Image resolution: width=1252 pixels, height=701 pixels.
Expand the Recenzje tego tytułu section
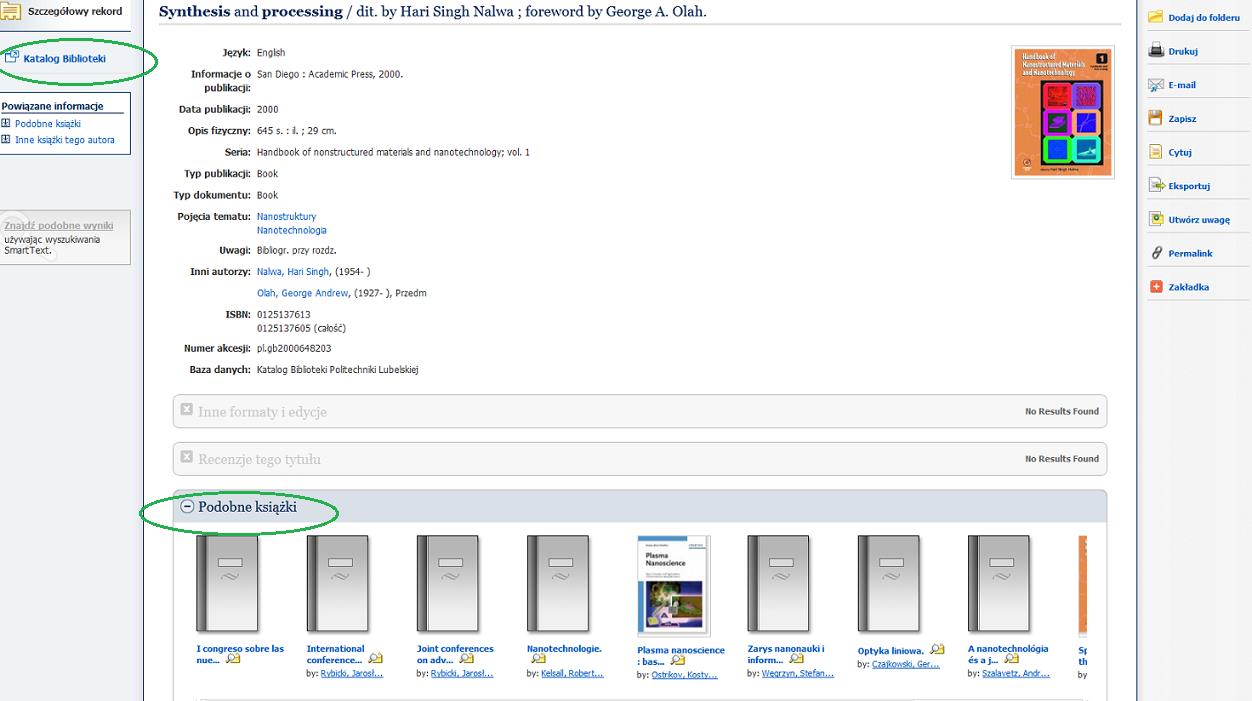[186, 457]
